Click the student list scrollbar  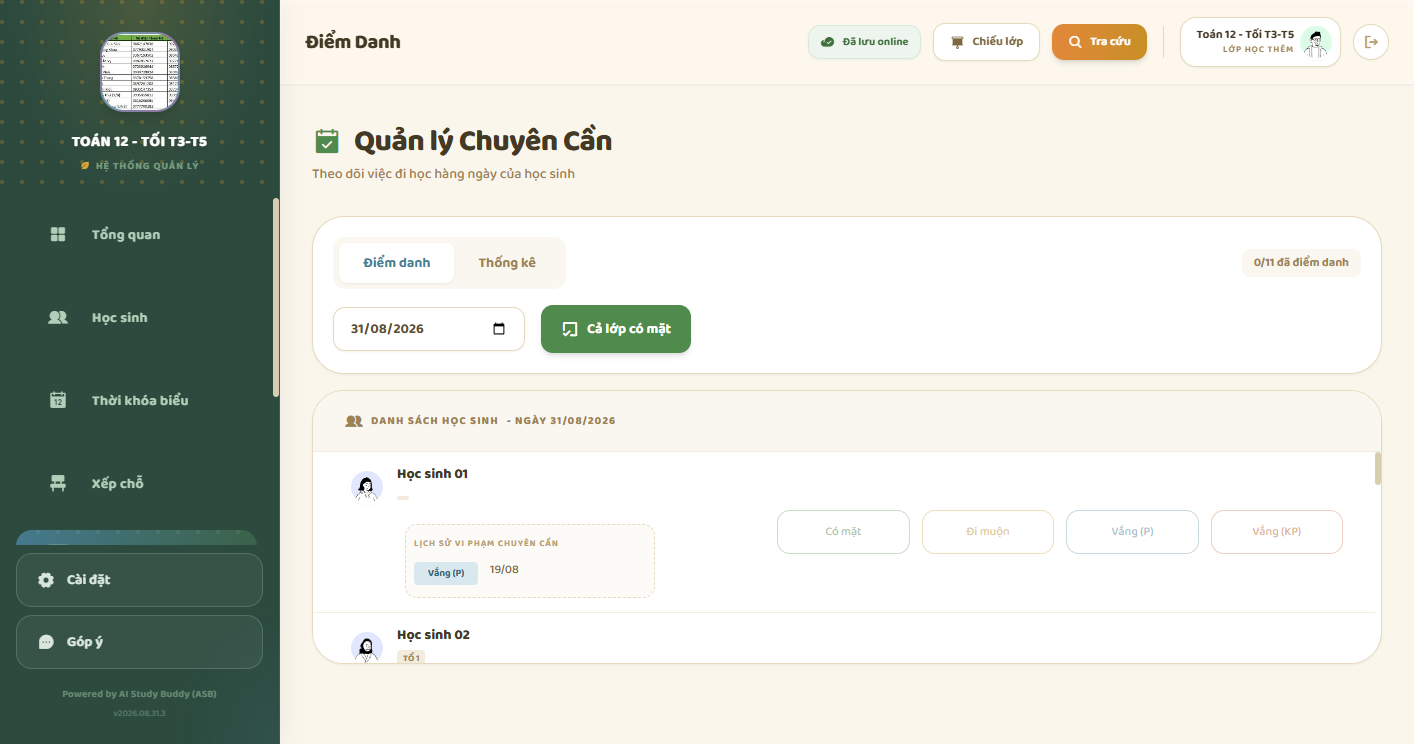pos(1378,468)
